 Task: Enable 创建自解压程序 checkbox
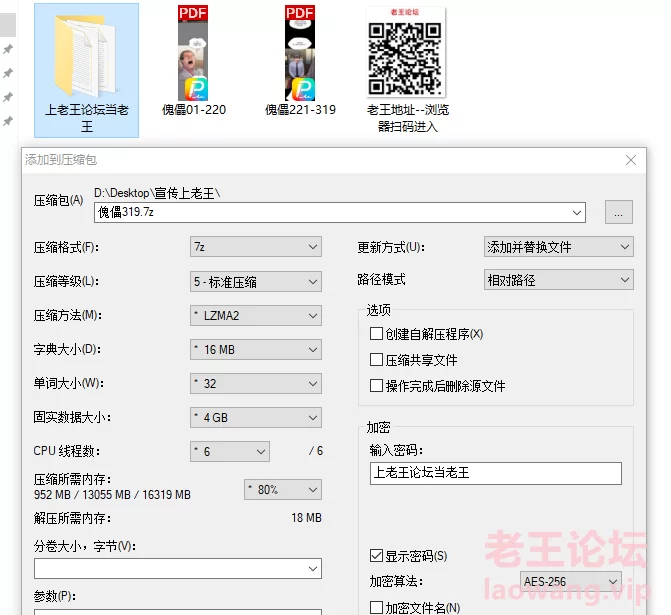377,334
